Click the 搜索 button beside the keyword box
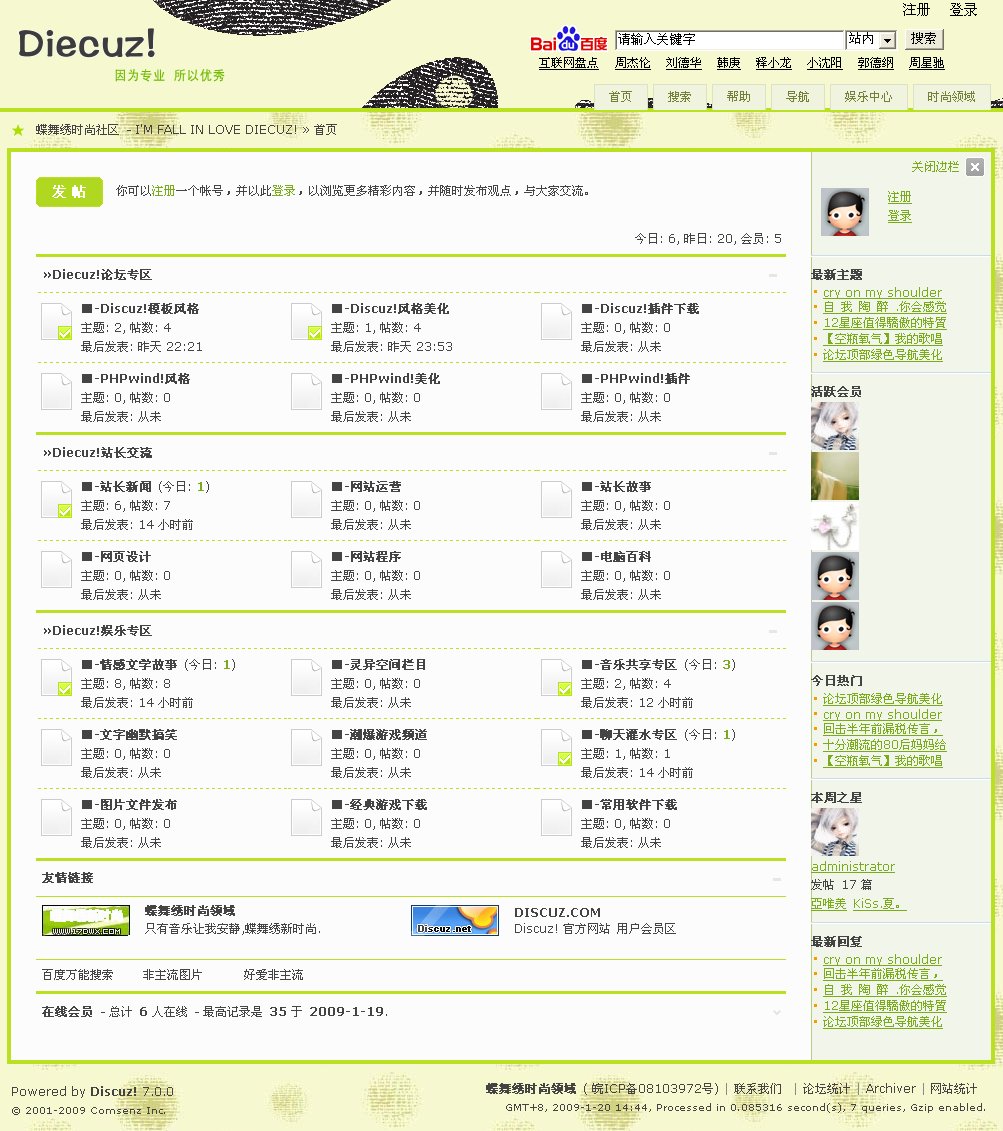This screenshot has height=1131, width=1003. pos(923,39)
